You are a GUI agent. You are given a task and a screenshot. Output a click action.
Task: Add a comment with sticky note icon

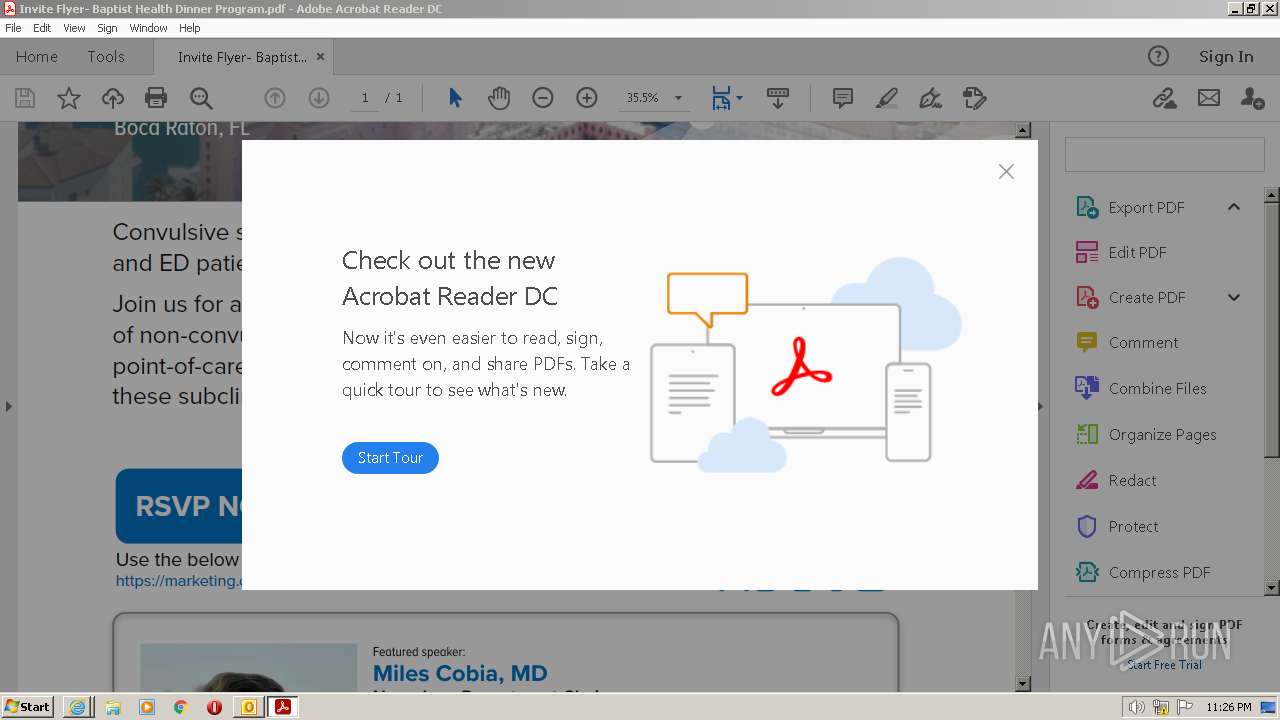(843, 98)
